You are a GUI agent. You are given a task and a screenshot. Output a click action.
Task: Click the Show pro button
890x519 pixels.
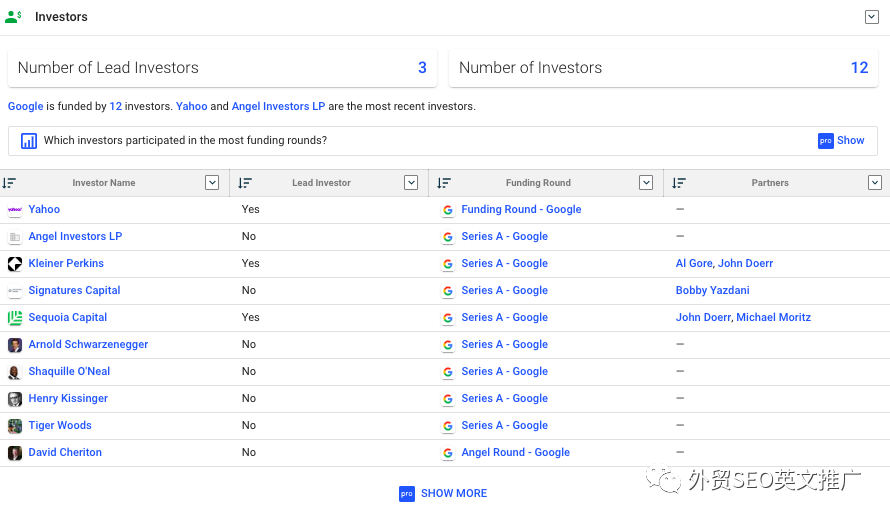[x=841, y=141]
